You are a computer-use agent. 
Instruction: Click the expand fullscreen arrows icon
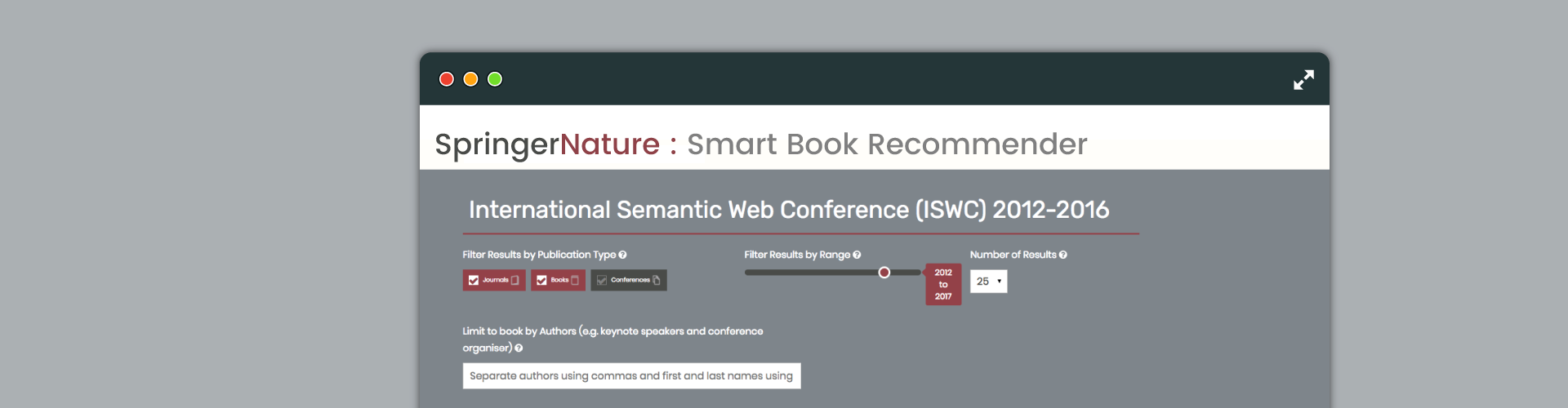tap(1303, 79)
